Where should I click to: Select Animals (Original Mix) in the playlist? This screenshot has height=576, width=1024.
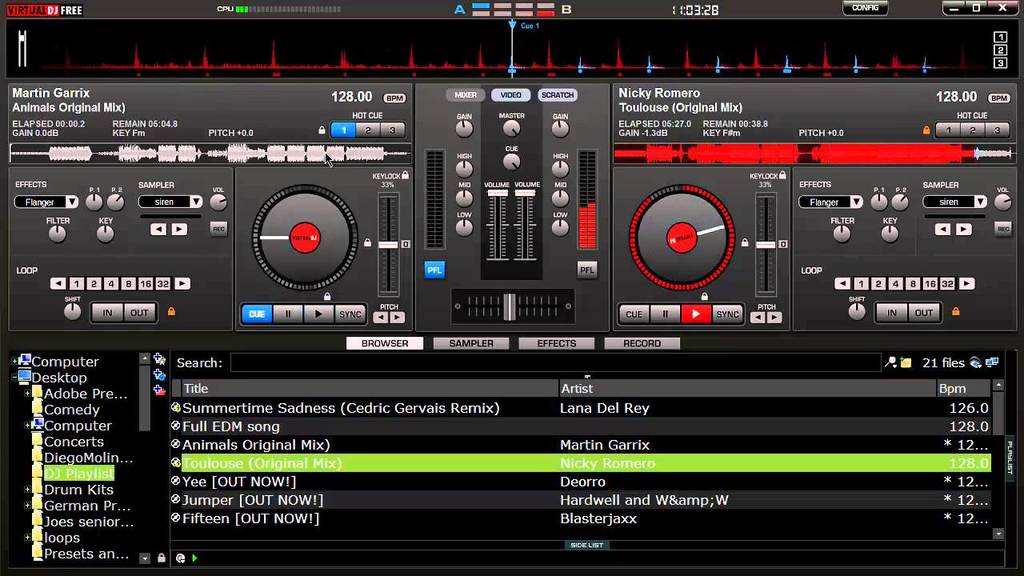pyautogui.click(x=300, y=444)
